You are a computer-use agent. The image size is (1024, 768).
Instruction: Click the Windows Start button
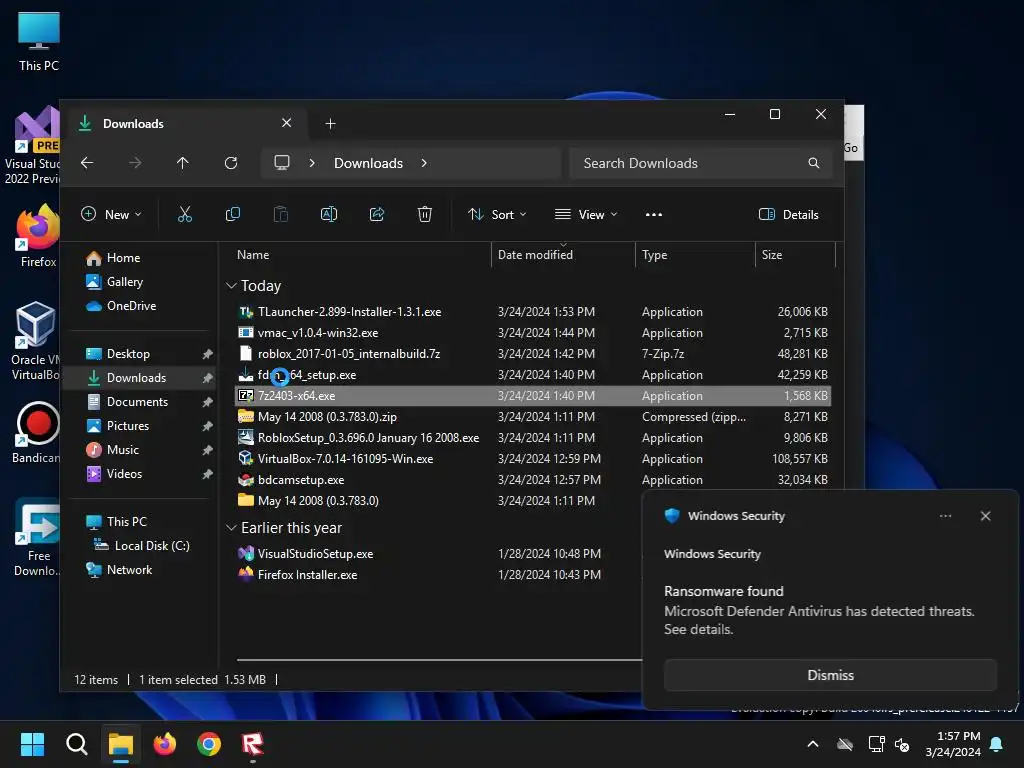point(32,744)
